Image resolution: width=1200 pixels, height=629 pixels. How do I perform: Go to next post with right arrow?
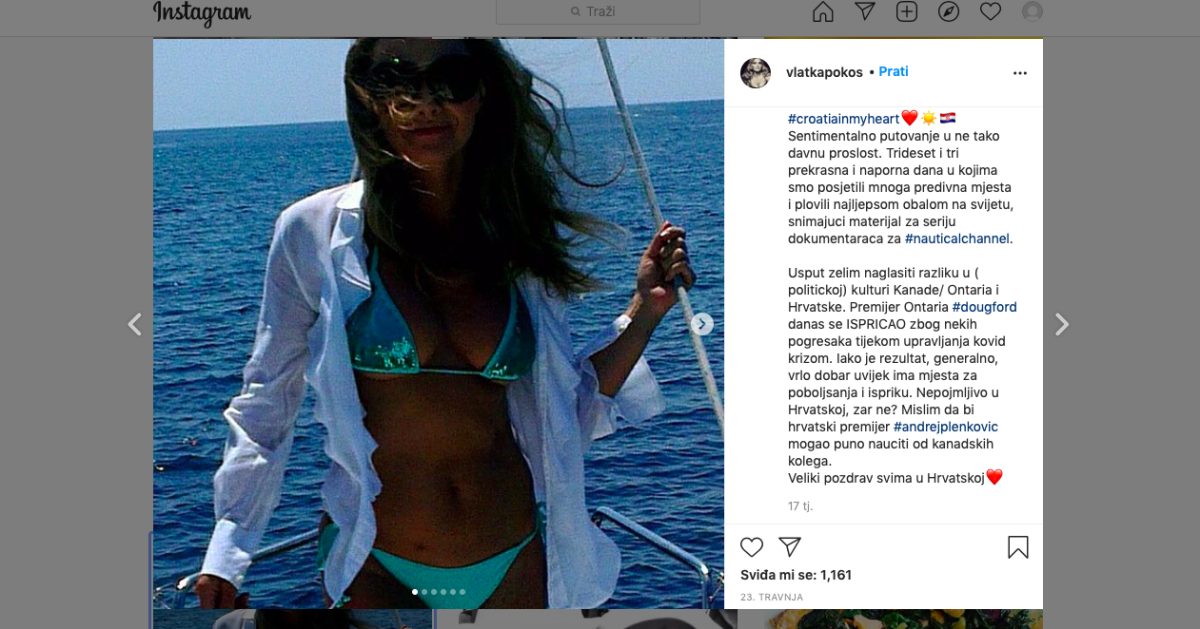coord(1062,324)
